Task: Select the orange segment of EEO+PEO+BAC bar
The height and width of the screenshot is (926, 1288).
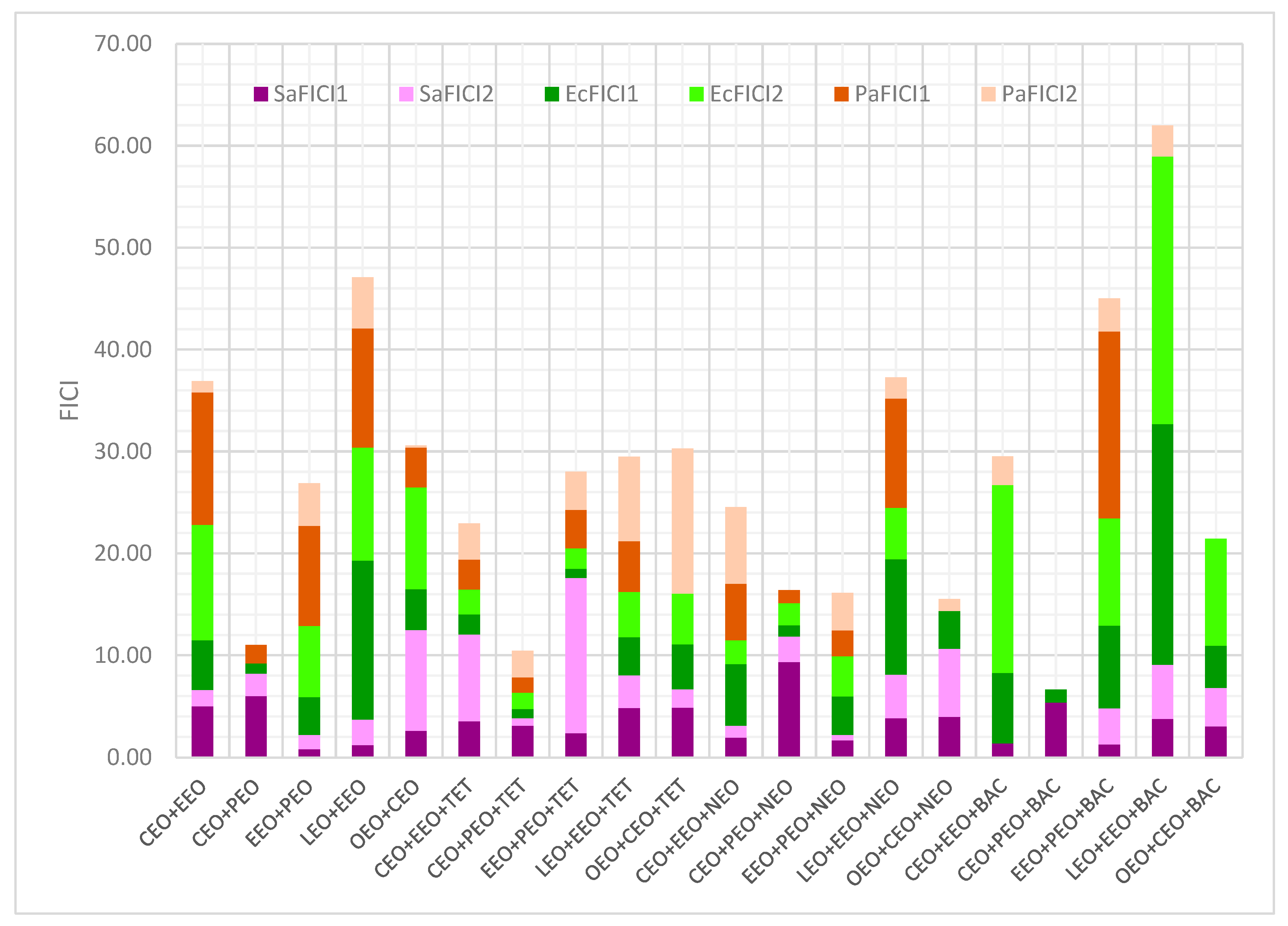Action: (1109, 425)
